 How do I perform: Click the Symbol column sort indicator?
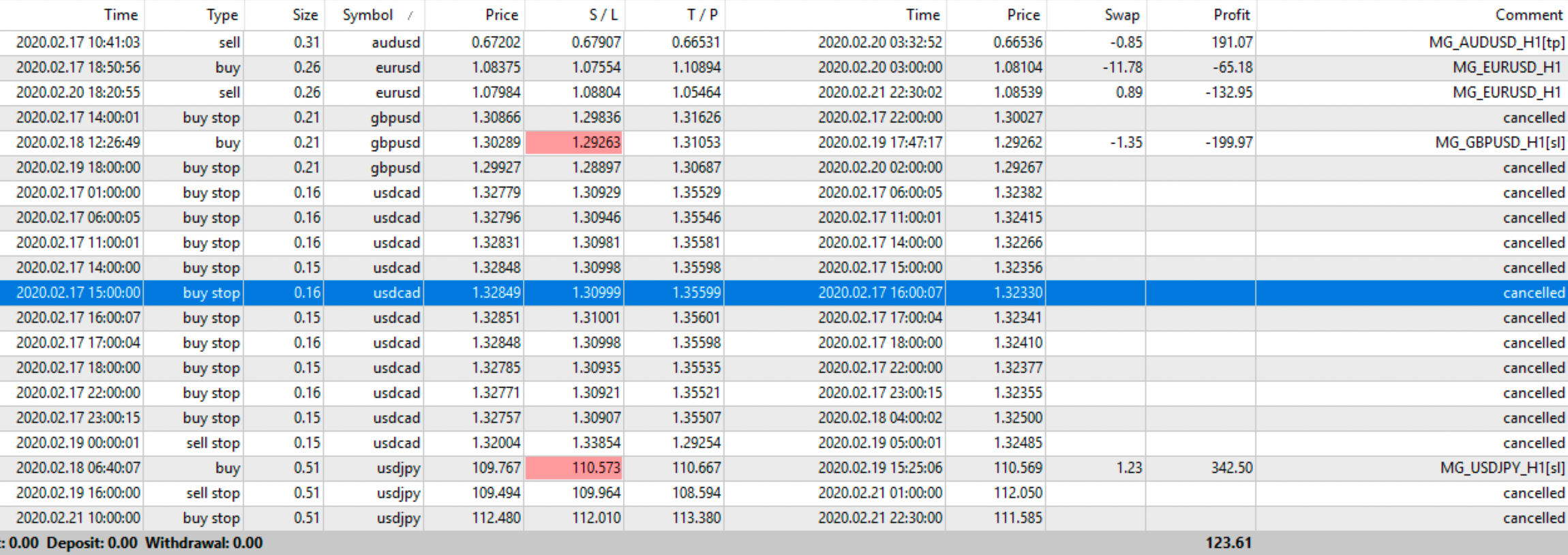[x=410, y=15]
